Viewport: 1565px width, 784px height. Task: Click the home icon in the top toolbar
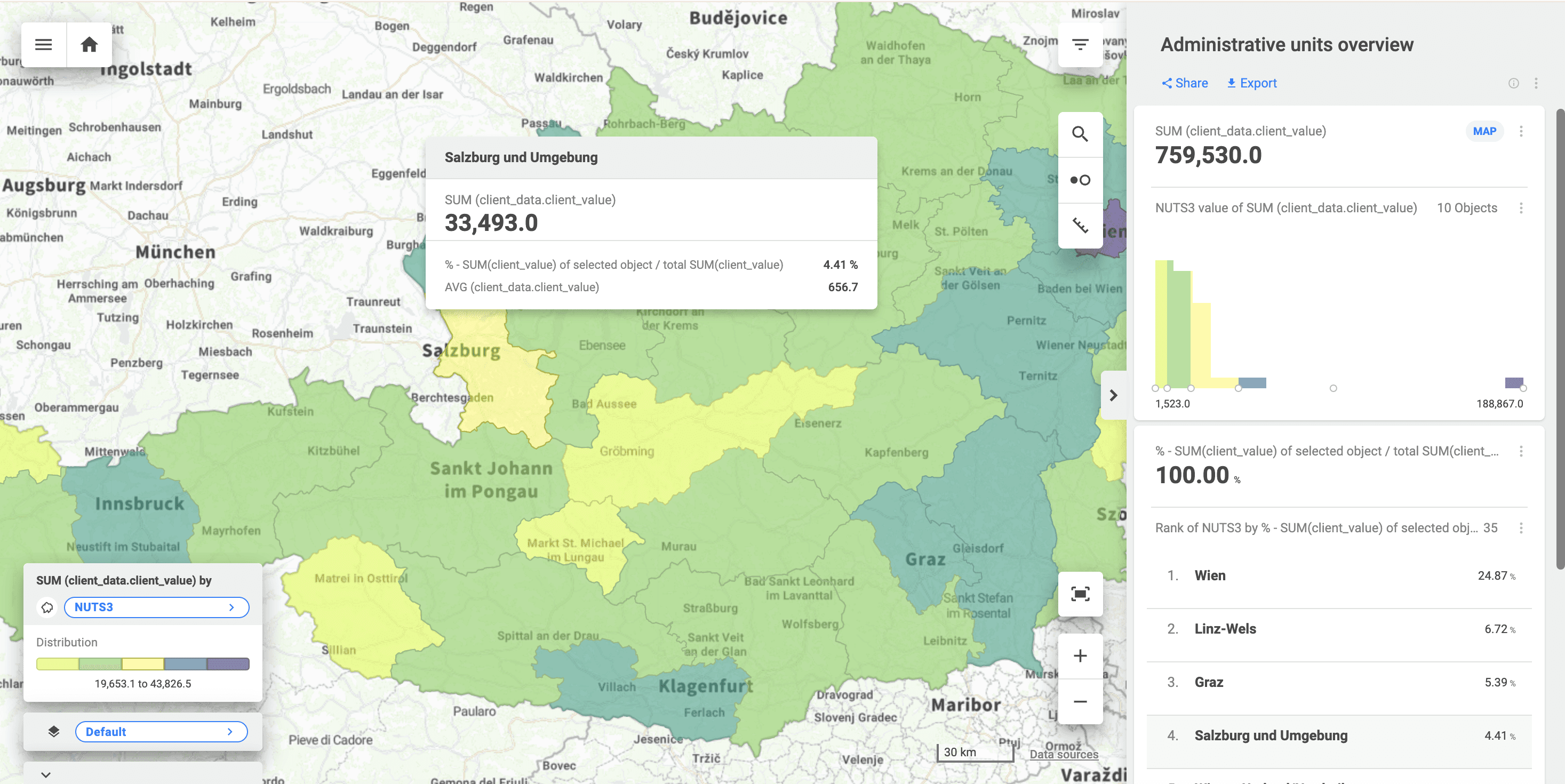(90, 44)
